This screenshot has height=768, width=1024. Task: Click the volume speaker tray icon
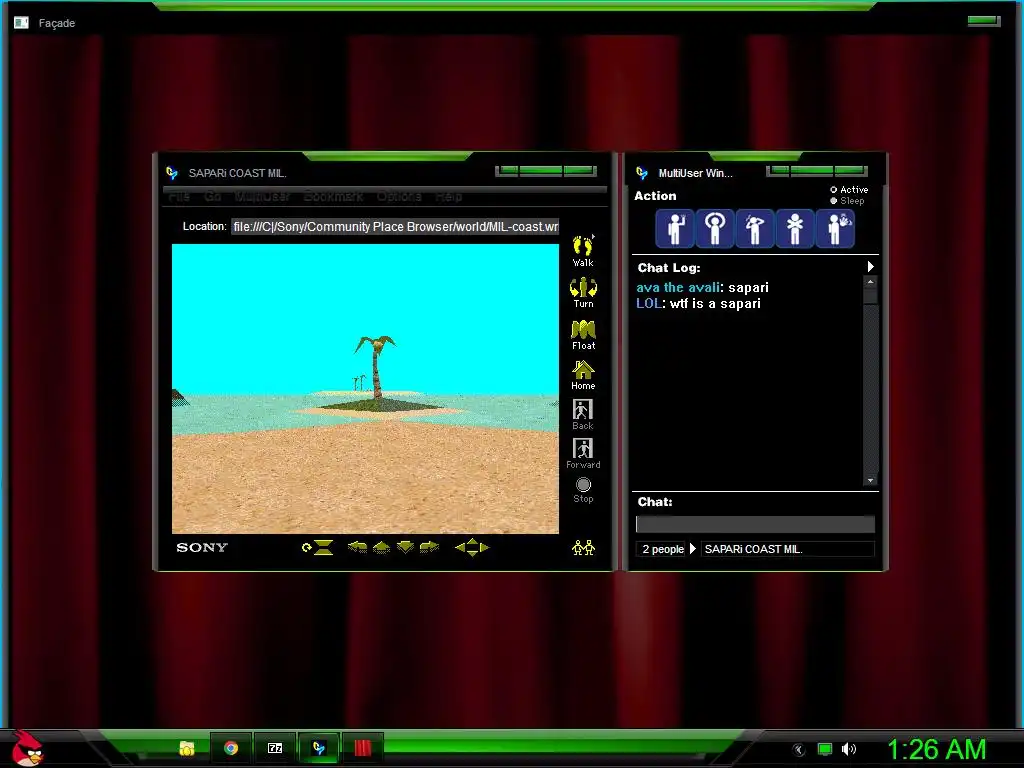point(848,749)
